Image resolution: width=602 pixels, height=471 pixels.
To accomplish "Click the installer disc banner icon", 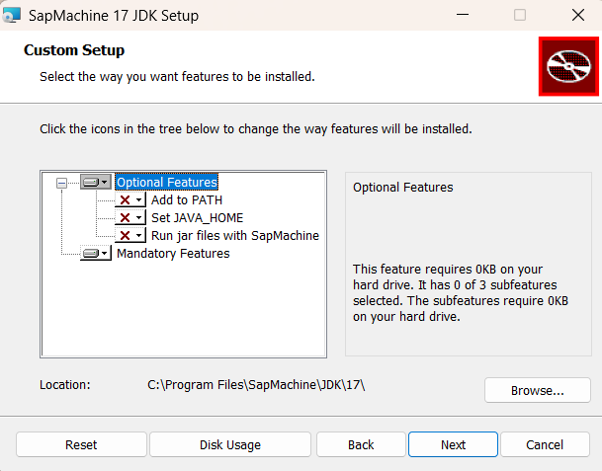I will click(x=569, y=66).
